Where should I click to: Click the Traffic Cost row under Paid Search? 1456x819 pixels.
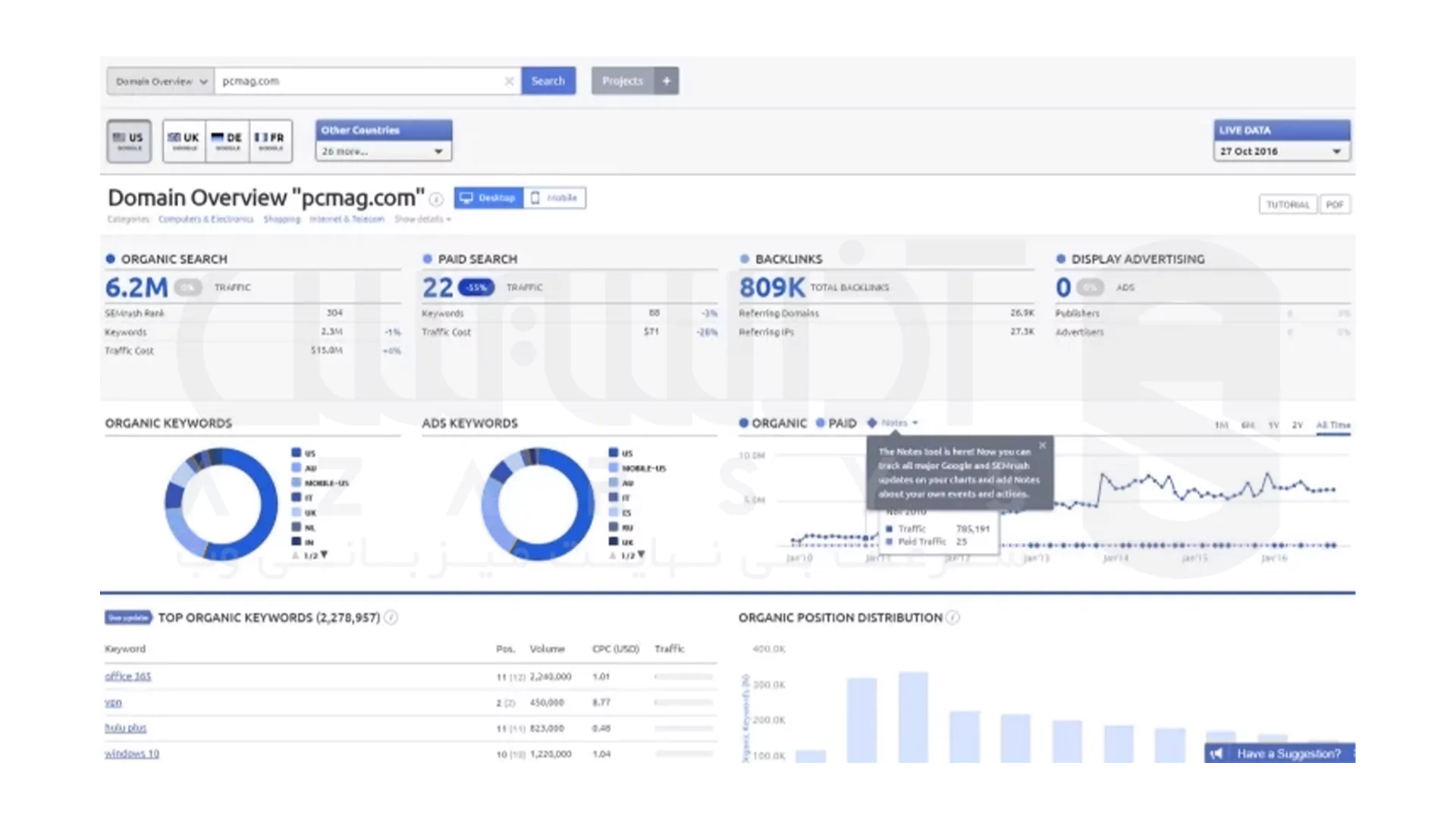click(x=570, y=332)
